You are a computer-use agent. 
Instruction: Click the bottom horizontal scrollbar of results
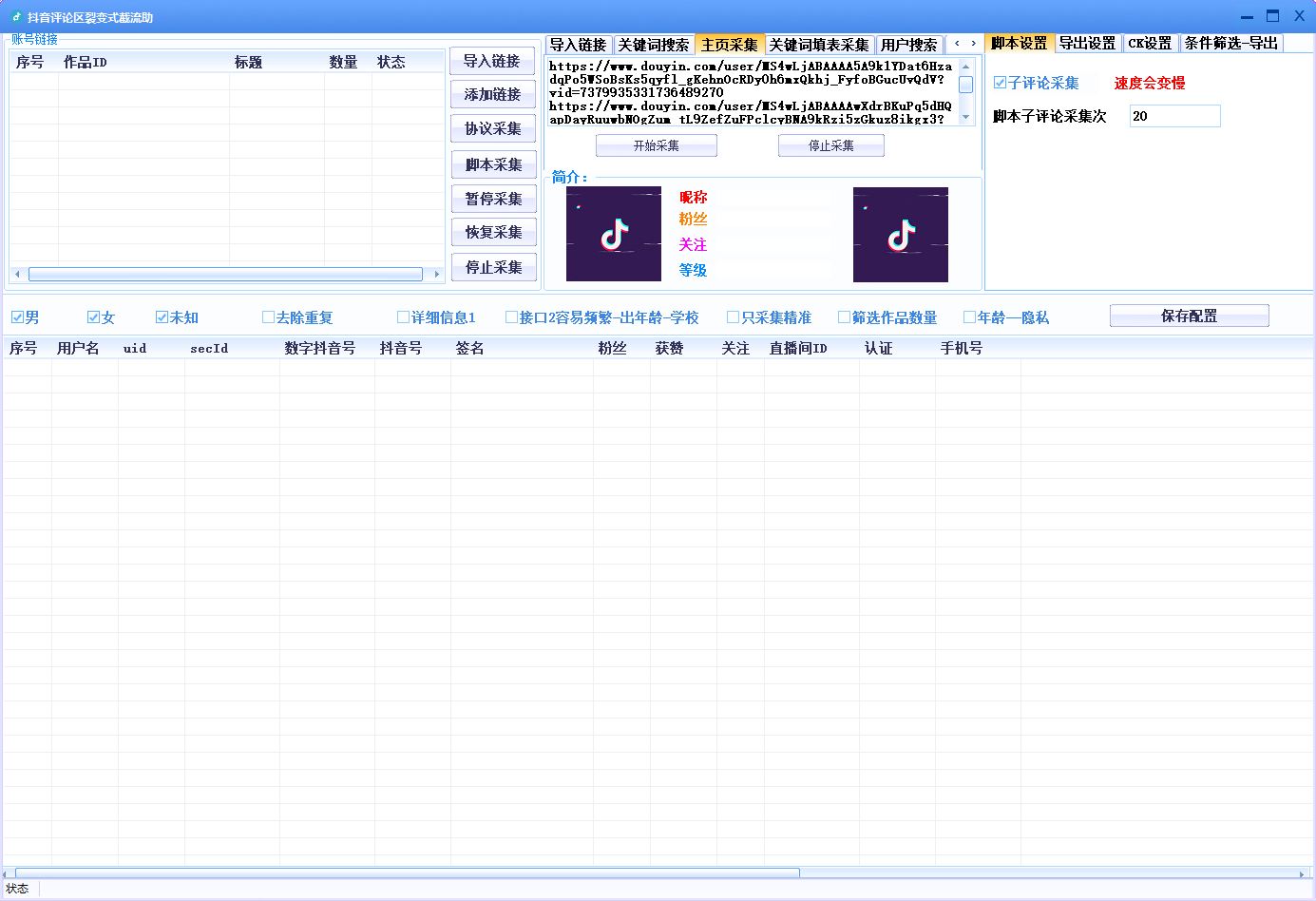[x=407, y=873]
